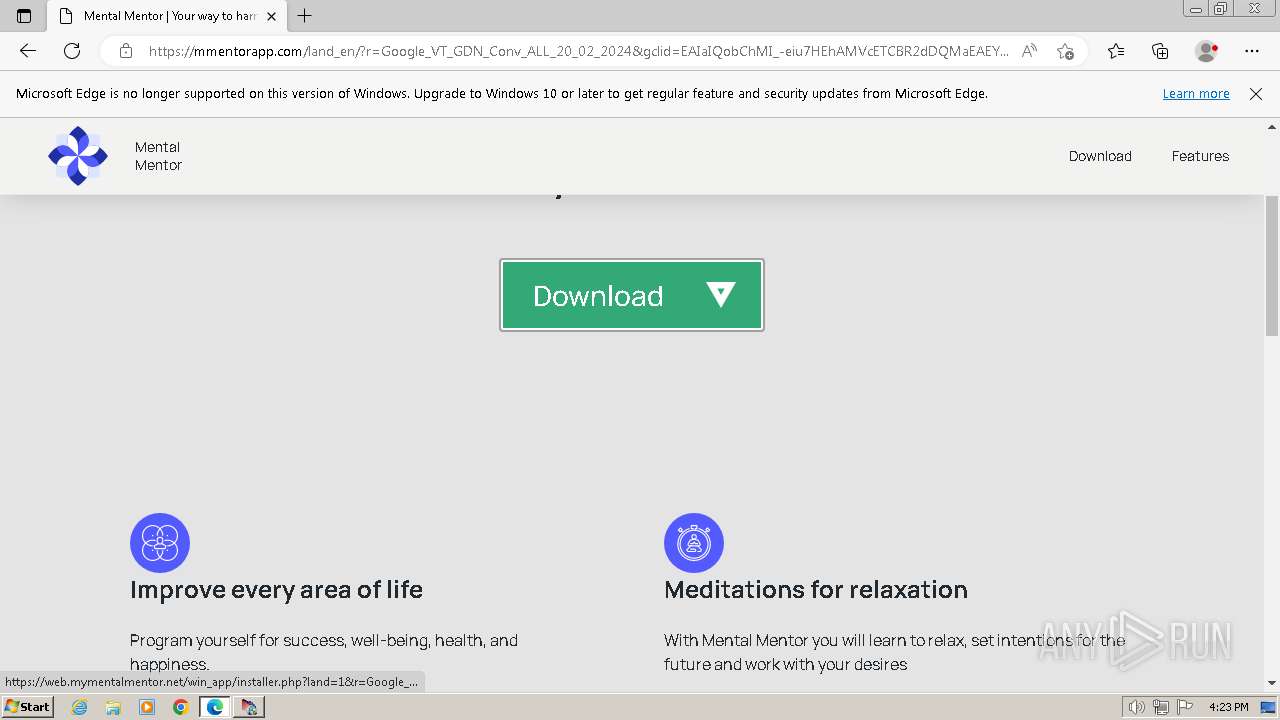Dismiss the Edge unsupported notification bar
1280x720 pixels.
tap(1256, 94)
